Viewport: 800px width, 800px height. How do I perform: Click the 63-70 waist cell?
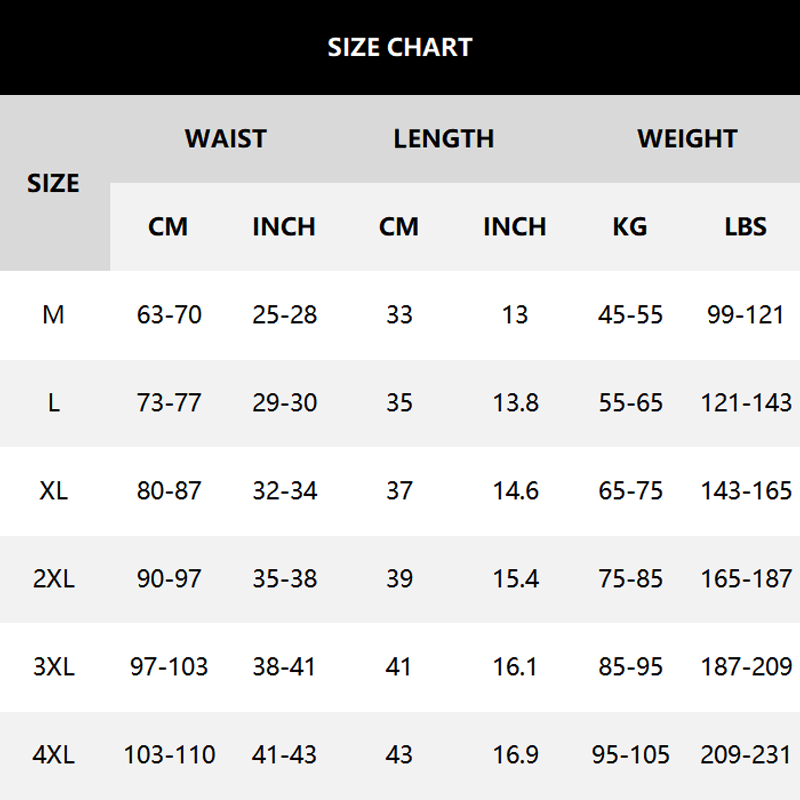click(169, 315)
